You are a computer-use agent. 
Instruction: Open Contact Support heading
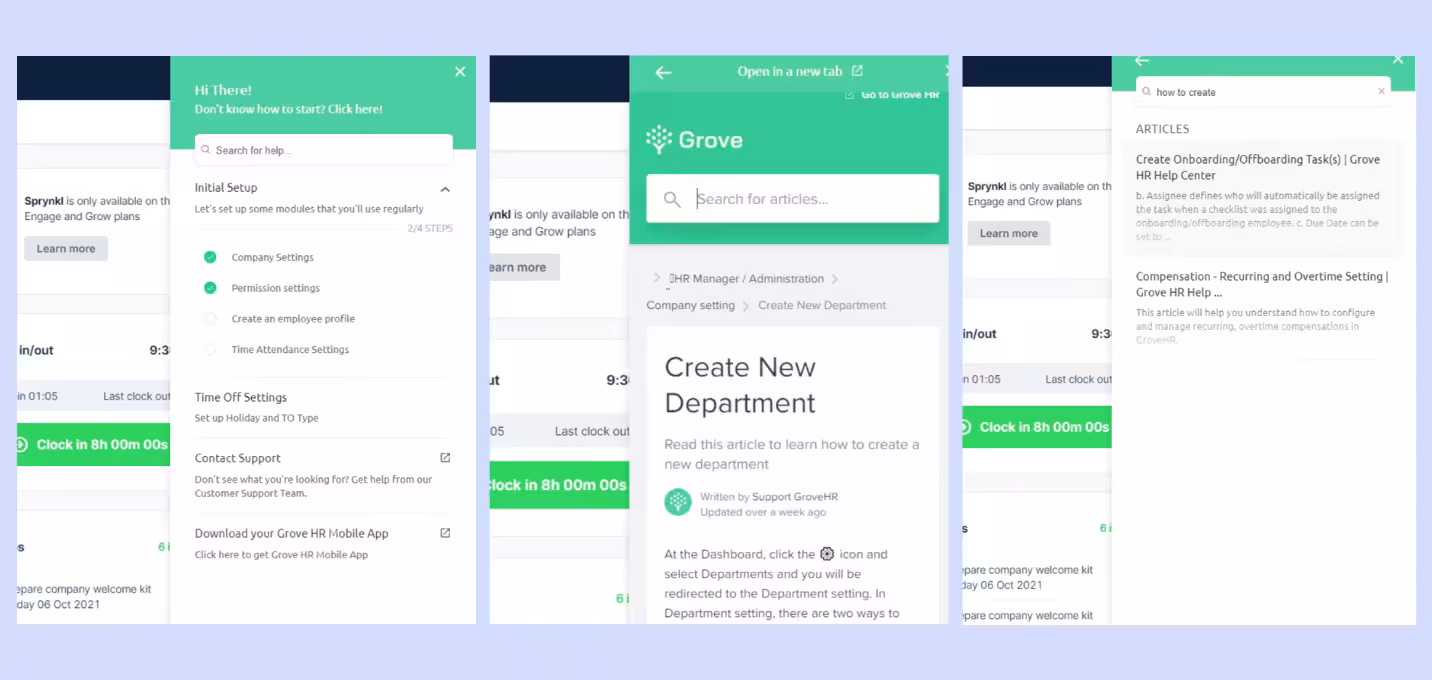[x=237, y=458]
